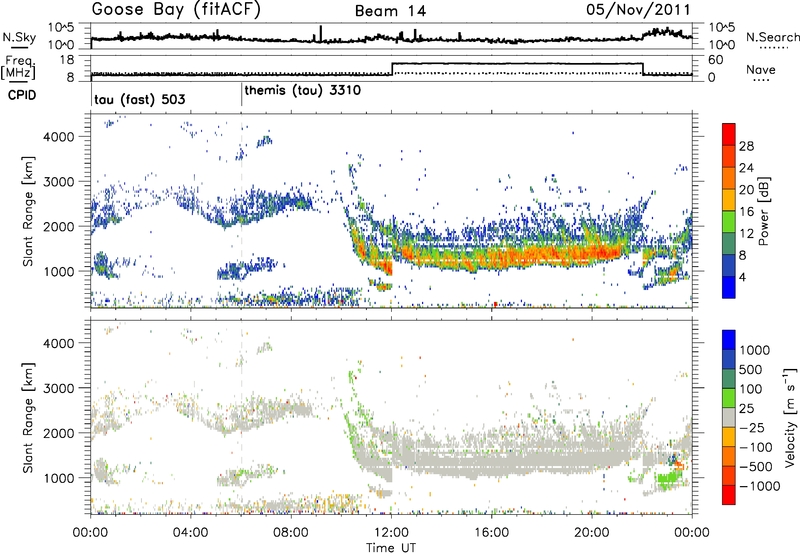
Task: Click the "-1000" value on velocity scale
Action: pyautogui.click(x=759, y=486)
